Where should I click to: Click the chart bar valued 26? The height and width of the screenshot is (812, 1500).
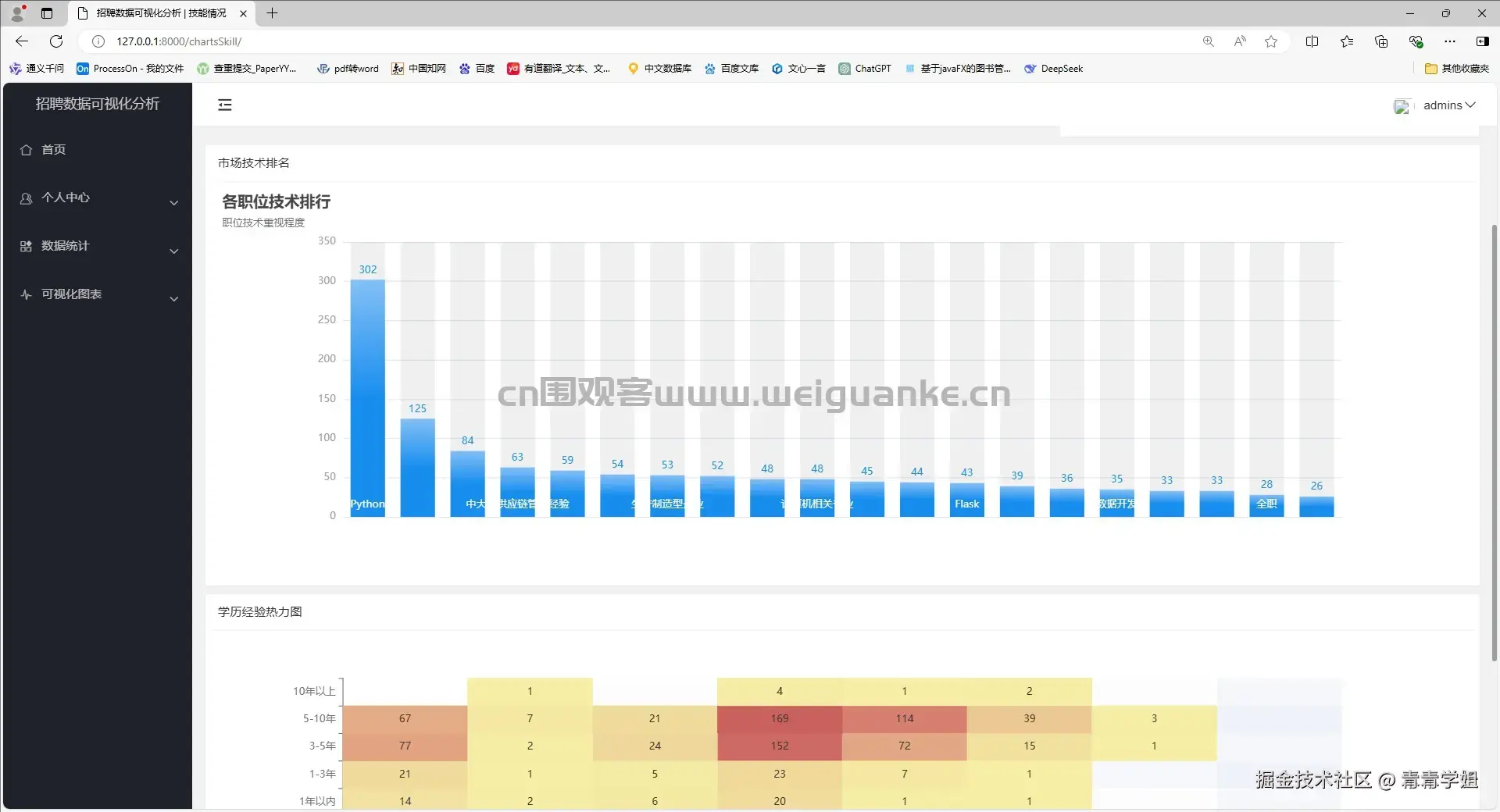click(1316, 507)
